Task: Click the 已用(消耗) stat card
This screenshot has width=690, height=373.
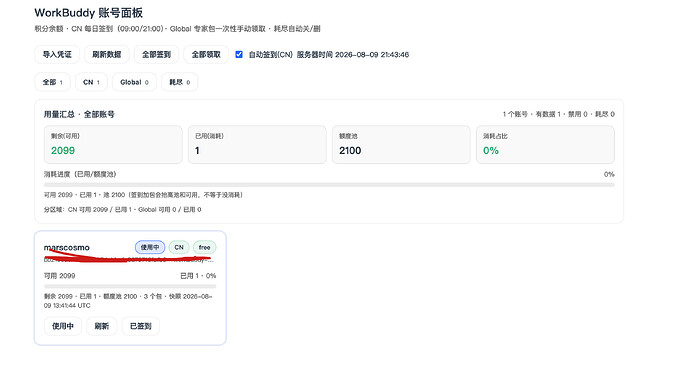Action: (x=257, y=145)
